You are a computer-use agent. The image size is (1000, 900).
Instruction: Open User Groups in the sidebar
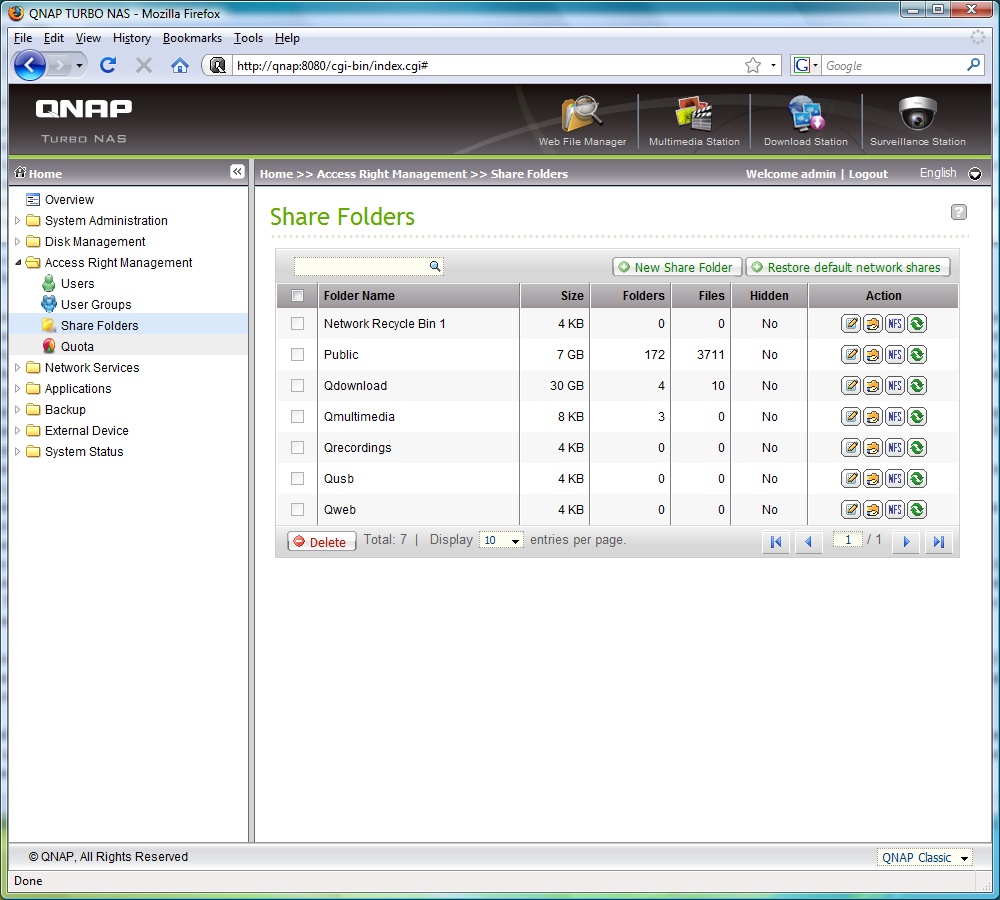(x=96, y=304)
